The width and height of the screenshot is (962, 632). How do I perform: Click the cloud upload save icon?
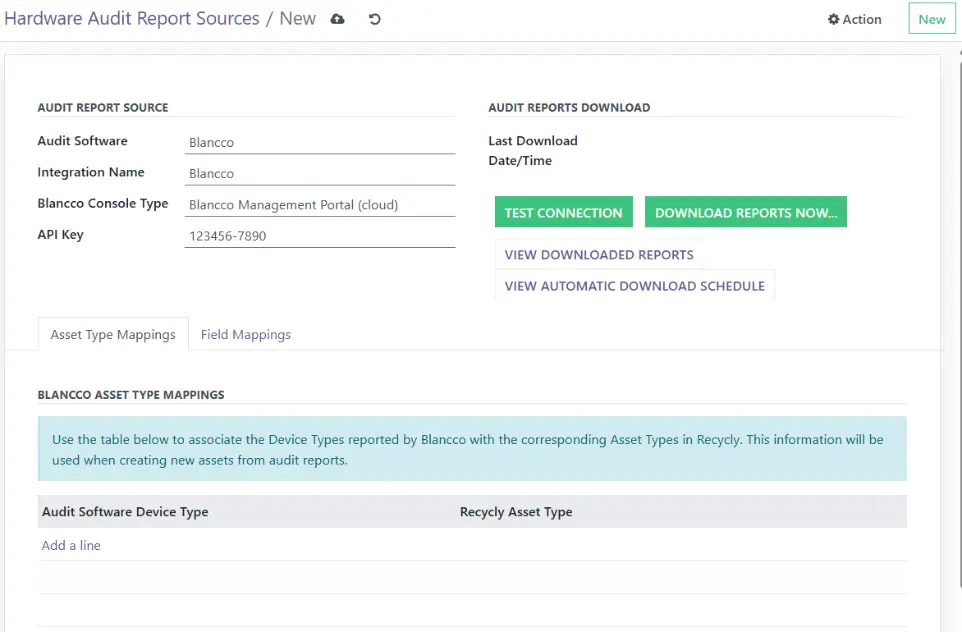[337, 19]
